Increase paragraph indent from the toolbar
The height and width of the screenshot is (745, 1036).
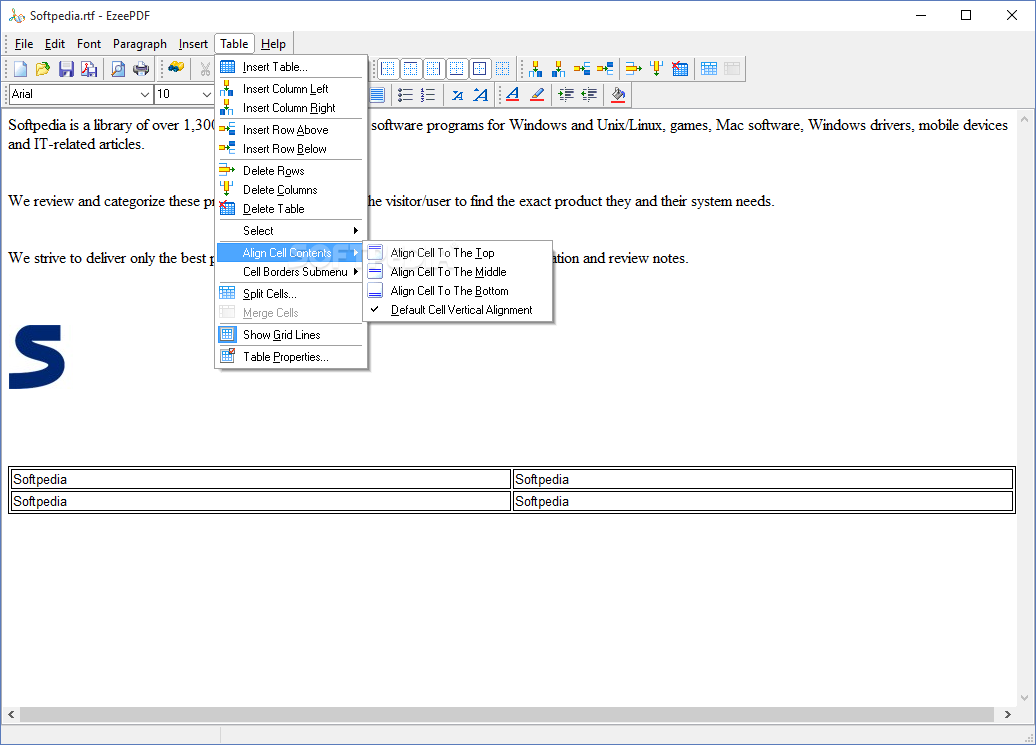click(x=566, y=95)
